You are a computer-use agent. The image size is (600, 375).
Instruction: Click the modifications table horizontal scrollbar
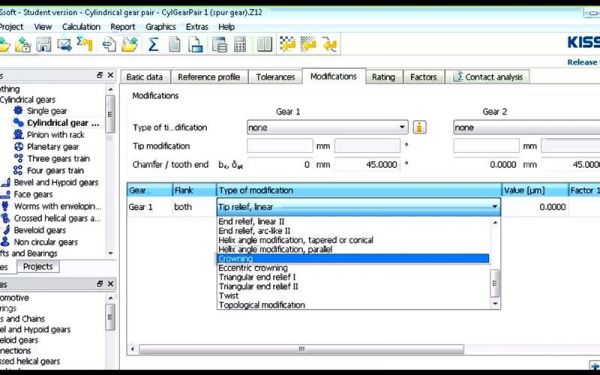tap(301, 349)
